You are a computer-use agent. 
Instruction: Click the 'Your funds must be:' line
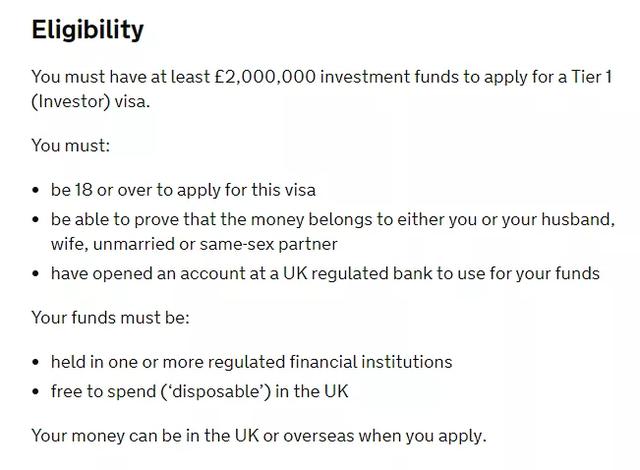tap(111, 318)
